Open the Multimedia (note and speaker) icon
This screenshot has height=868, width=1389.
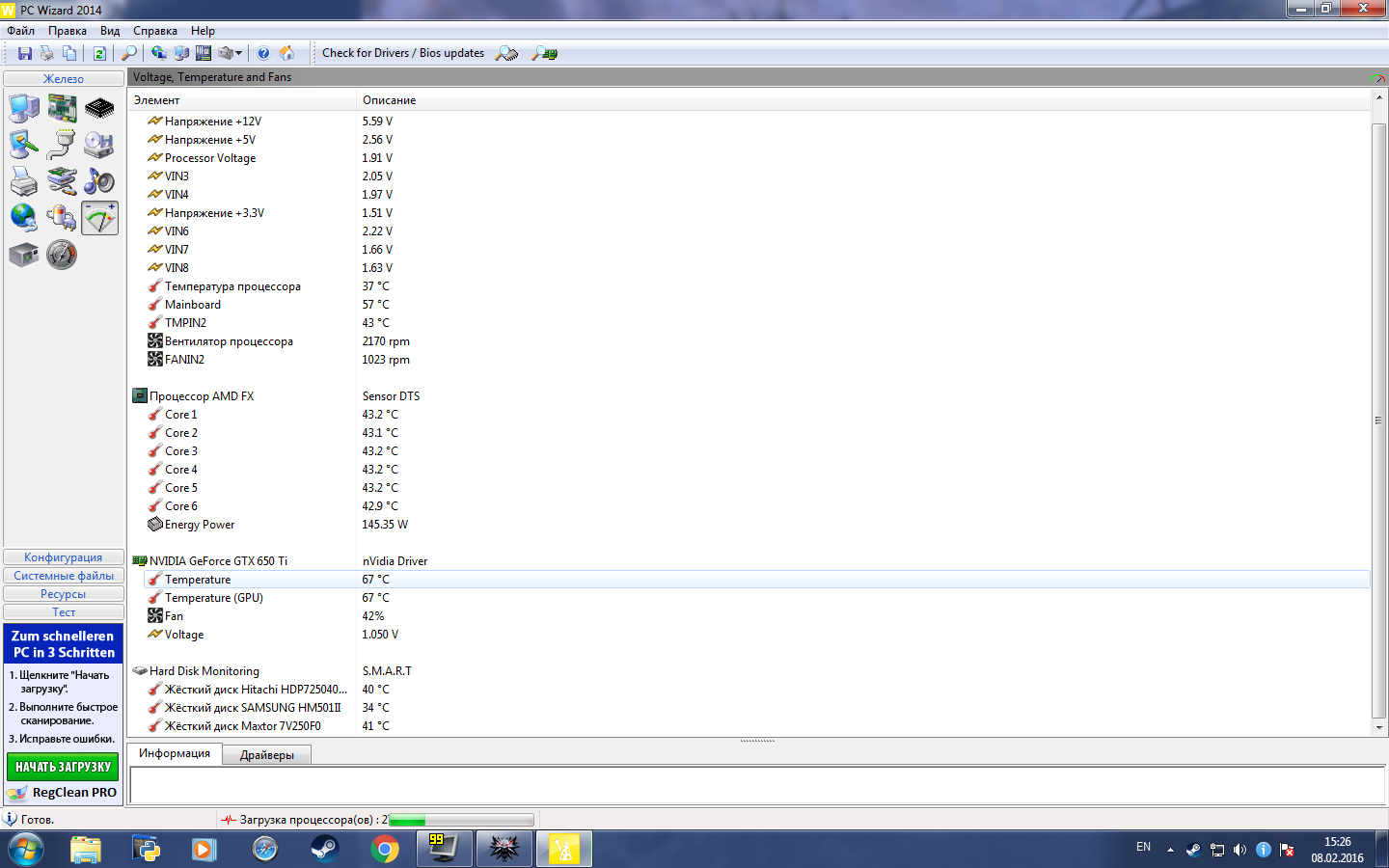coord(99,181)
